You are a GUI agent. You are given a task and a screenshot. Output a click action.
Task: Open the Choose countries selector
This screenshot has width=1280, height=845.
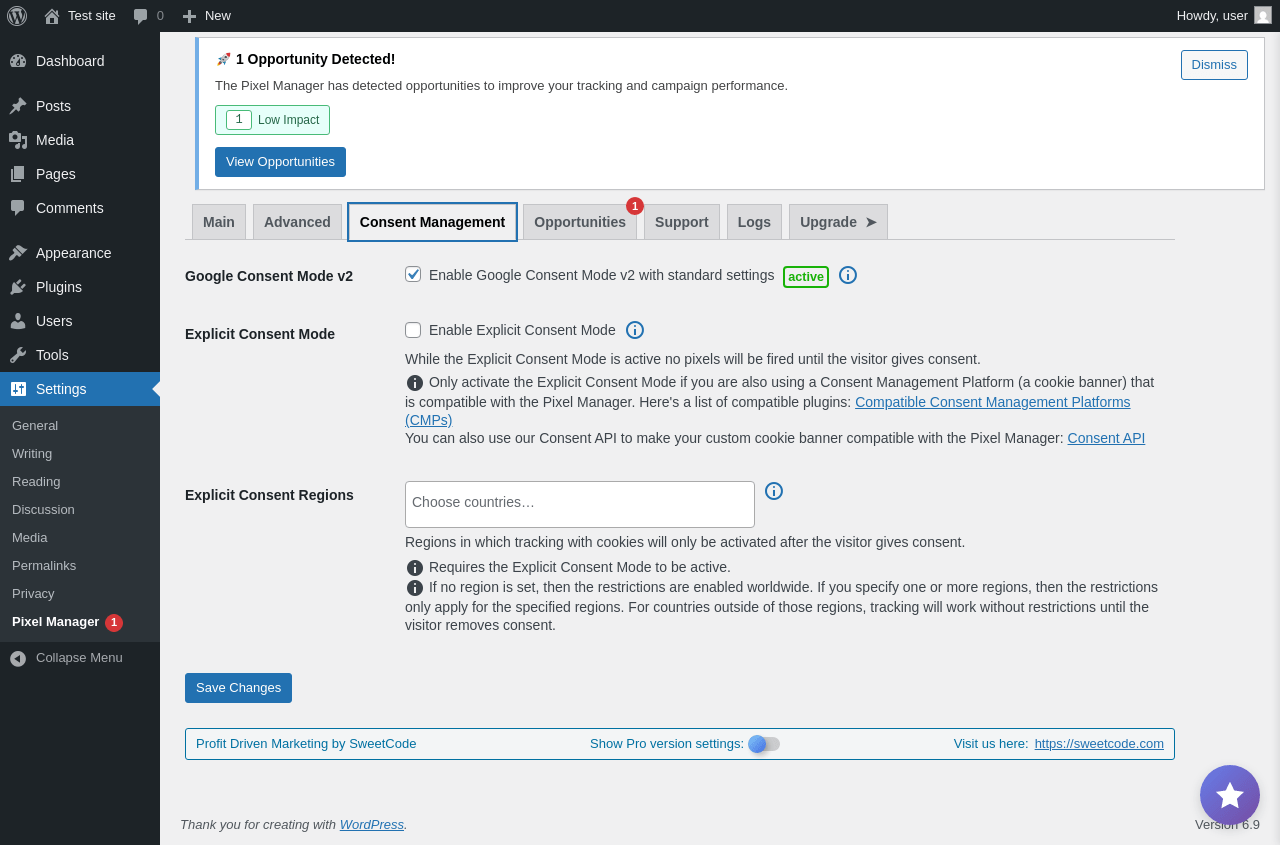(580, 504)
